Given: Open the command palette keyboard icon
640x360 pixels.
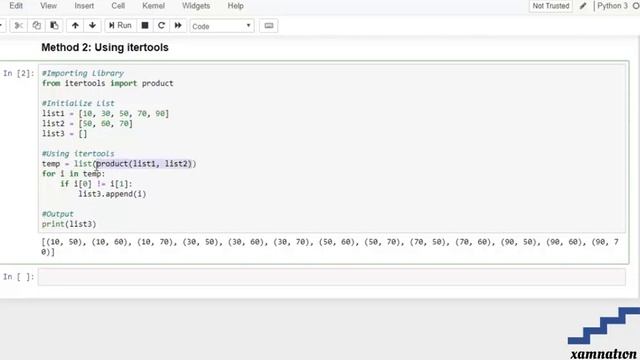Looking at the screenshot, I should point(269,26).
